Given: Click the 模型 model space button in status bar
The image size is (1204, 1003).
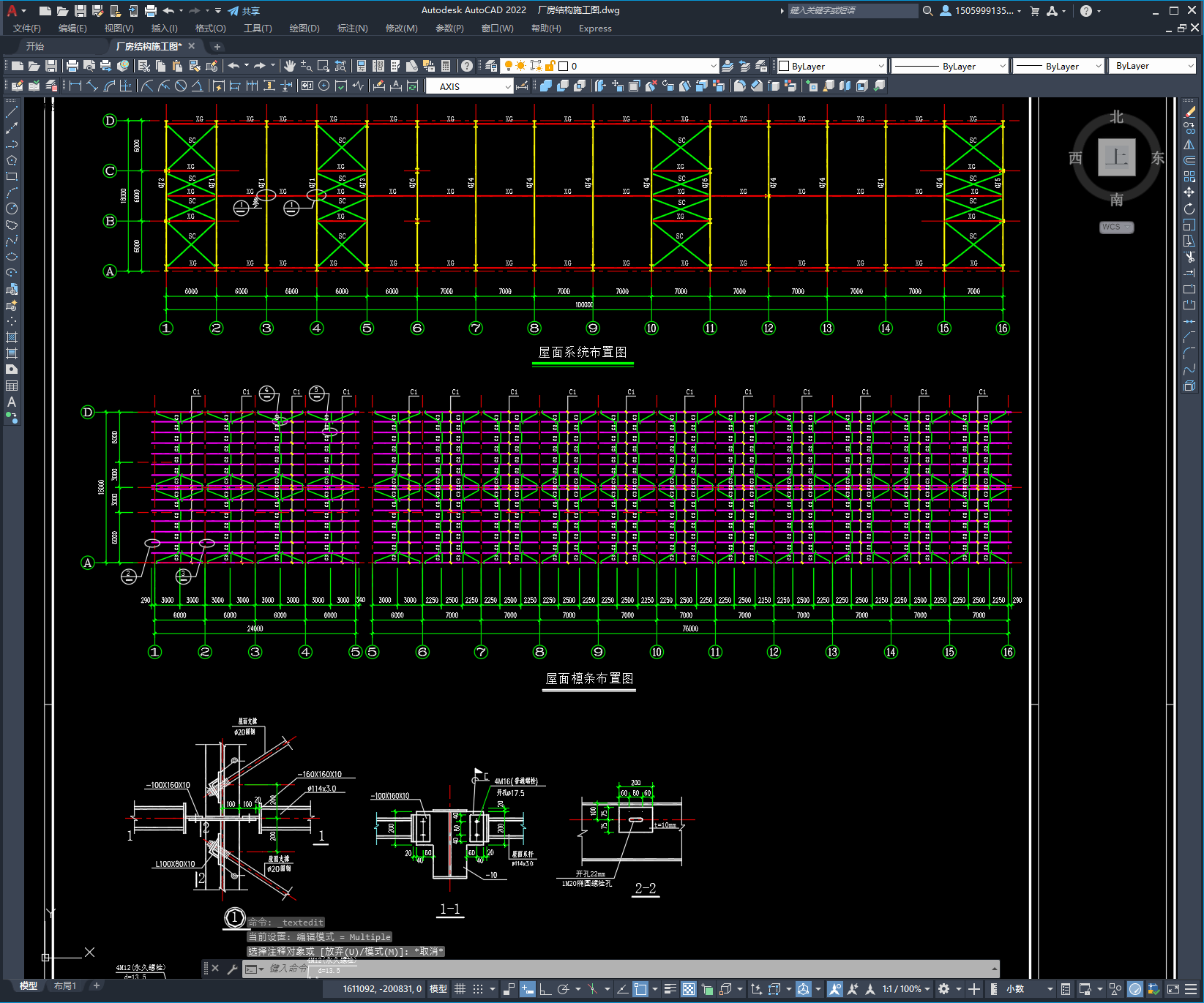Looking at the screenshot, I should pos(438,989).
